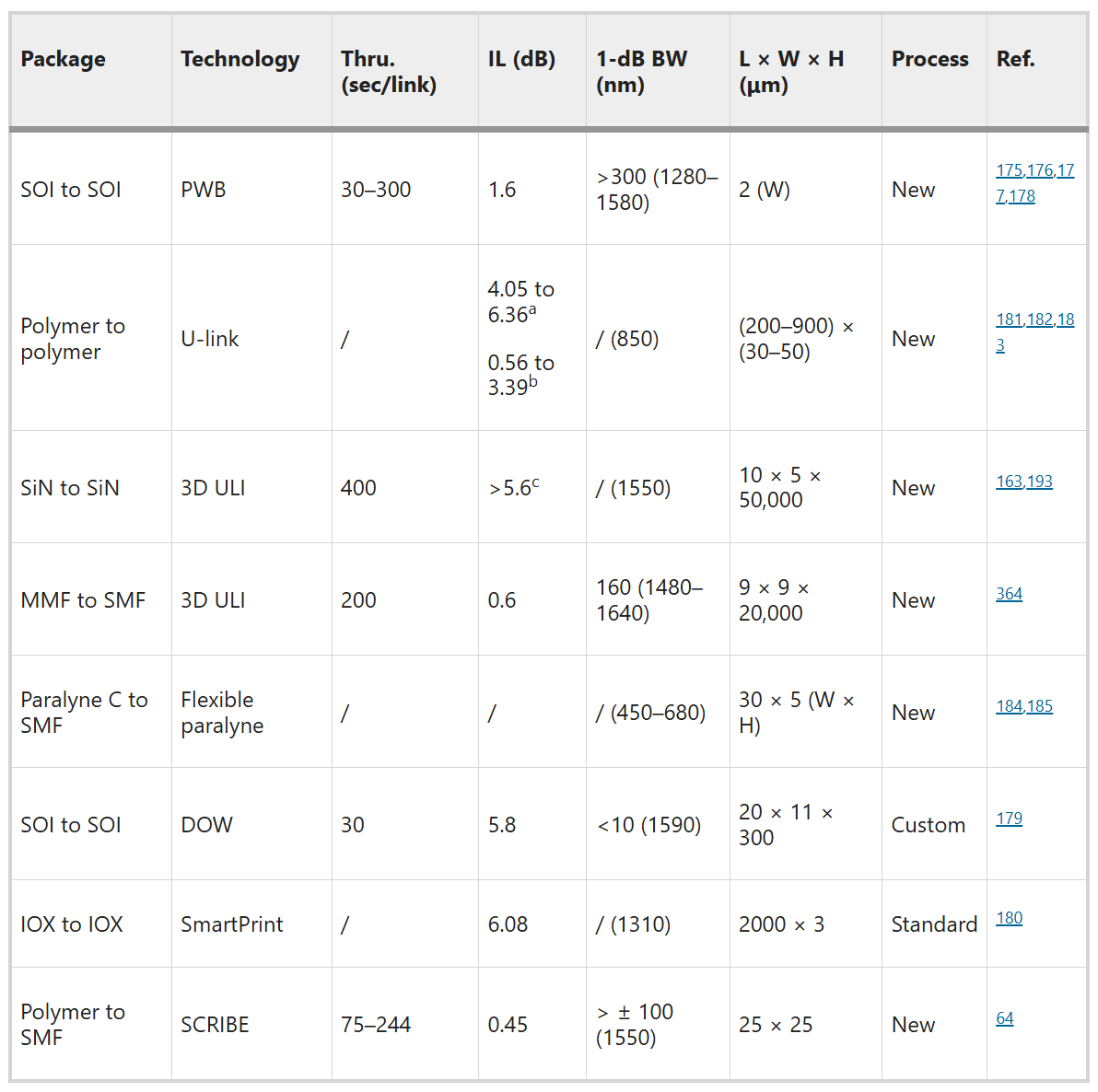Click the SCRIBE technology cell
The height and width of the screenshot is (1092, 1098).
tap(215, 1025)
